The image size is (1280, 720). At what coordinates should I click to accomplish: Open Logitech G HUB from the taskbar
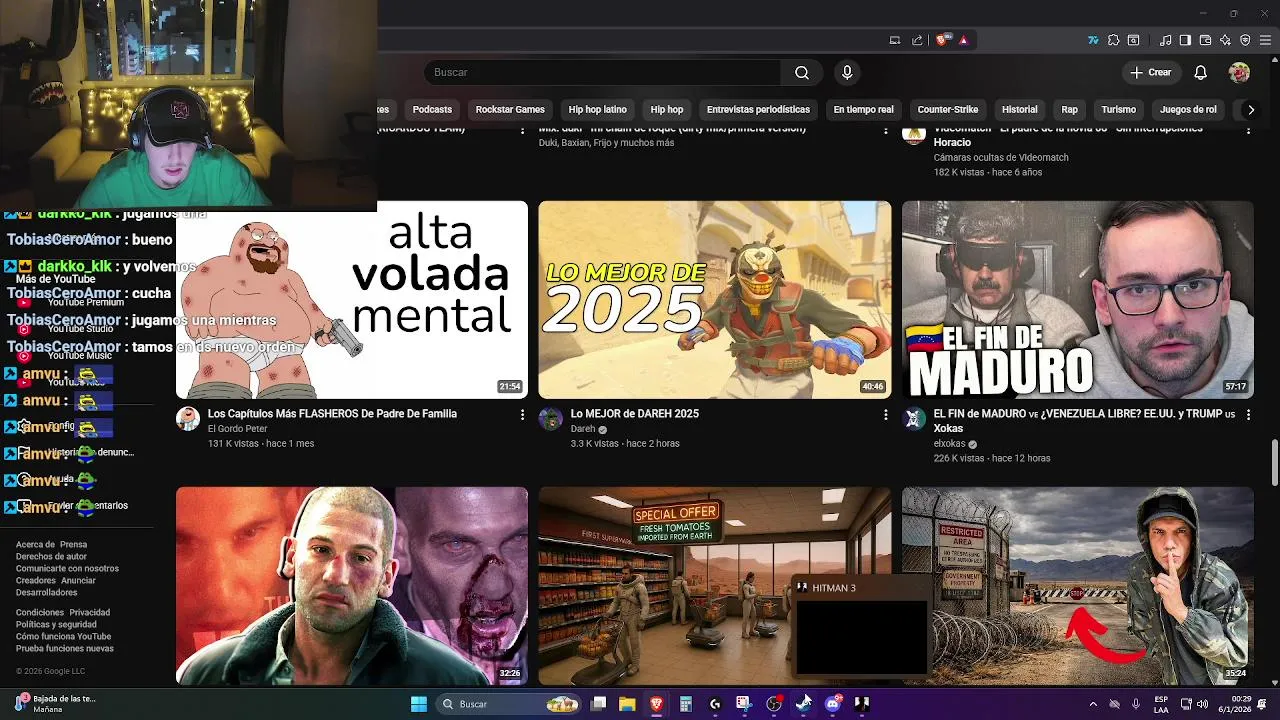coord(714,704)
